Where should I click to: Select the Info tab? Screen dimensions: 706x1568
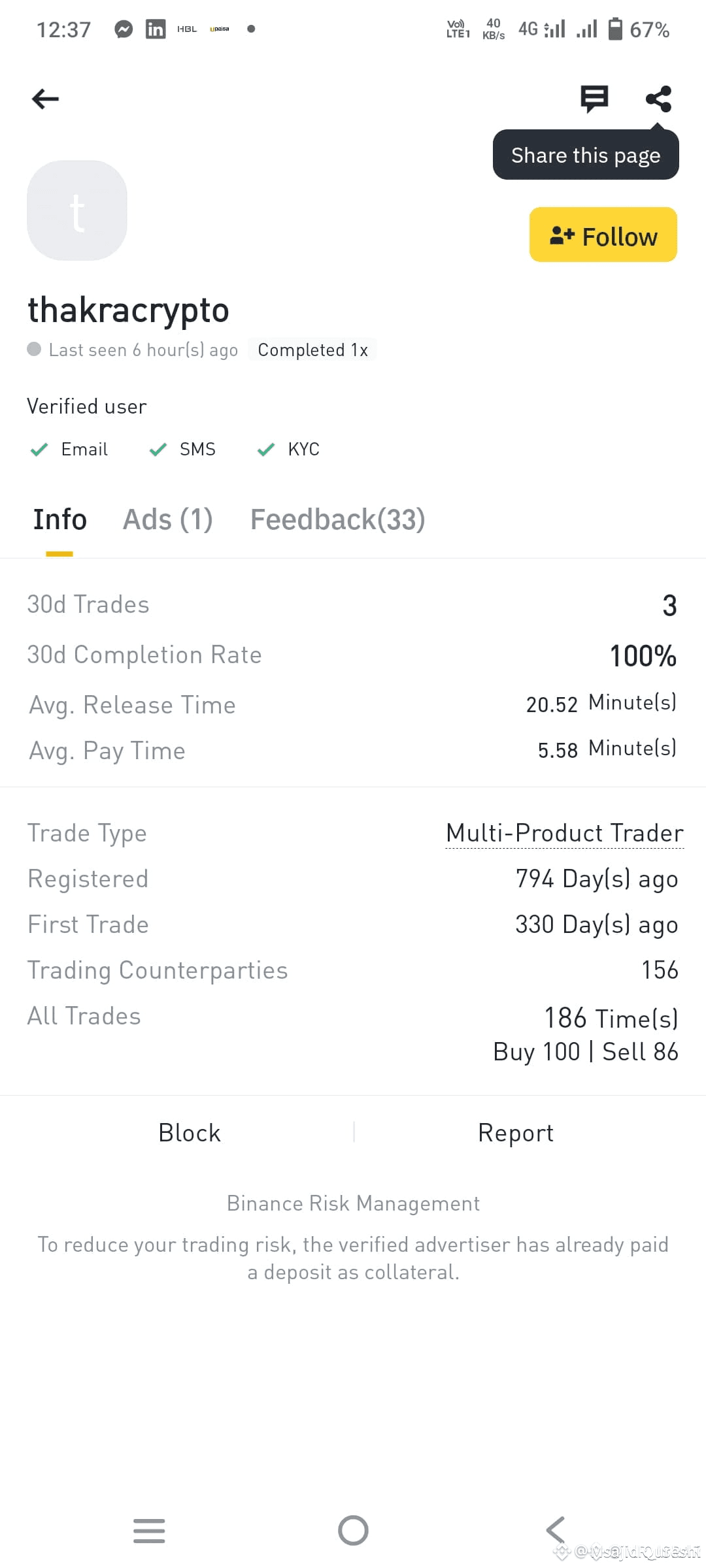(x=59, y=520)
